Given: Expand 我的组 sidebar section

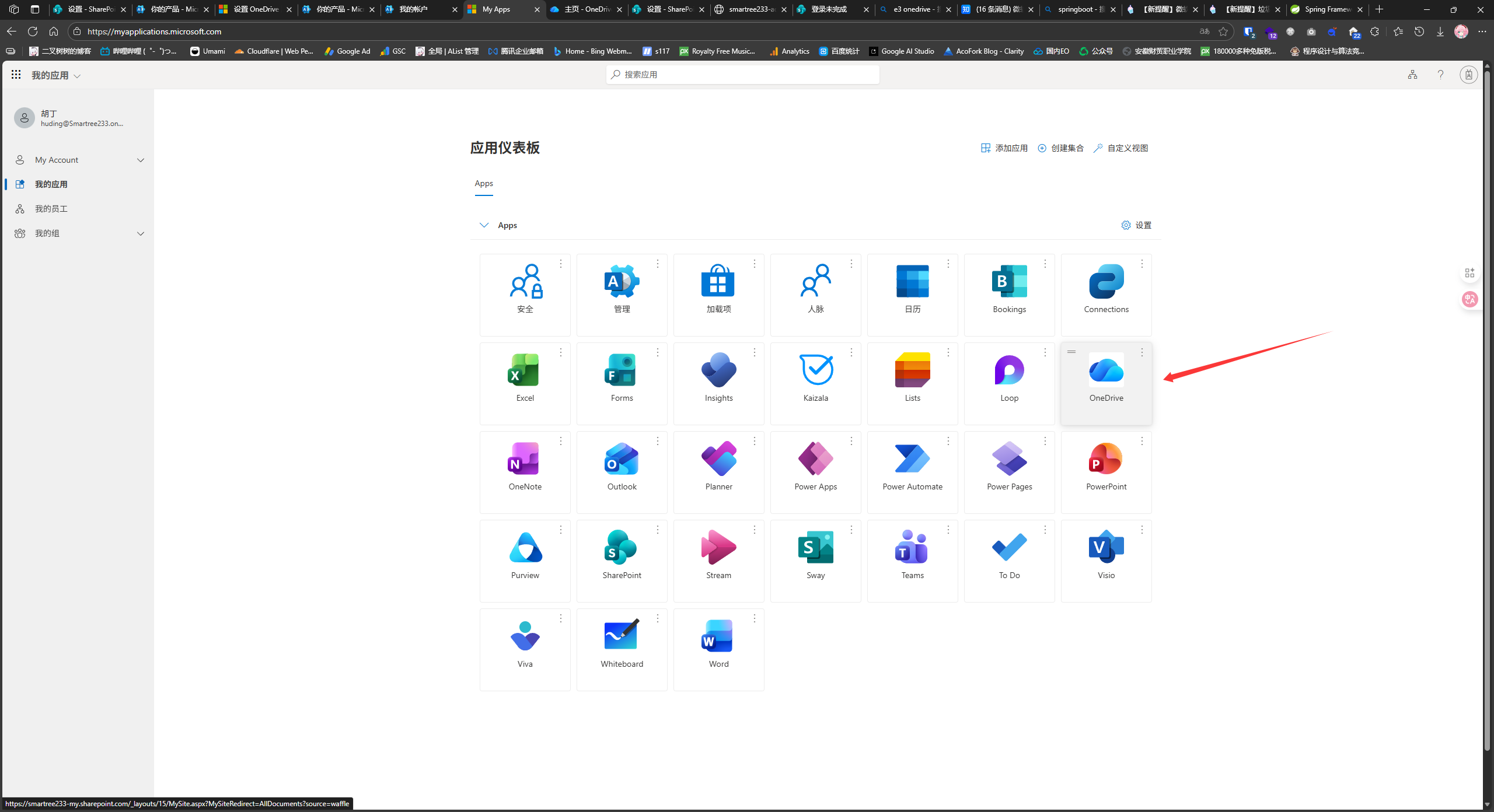Looking at the screenshot, I should [141, 233].
